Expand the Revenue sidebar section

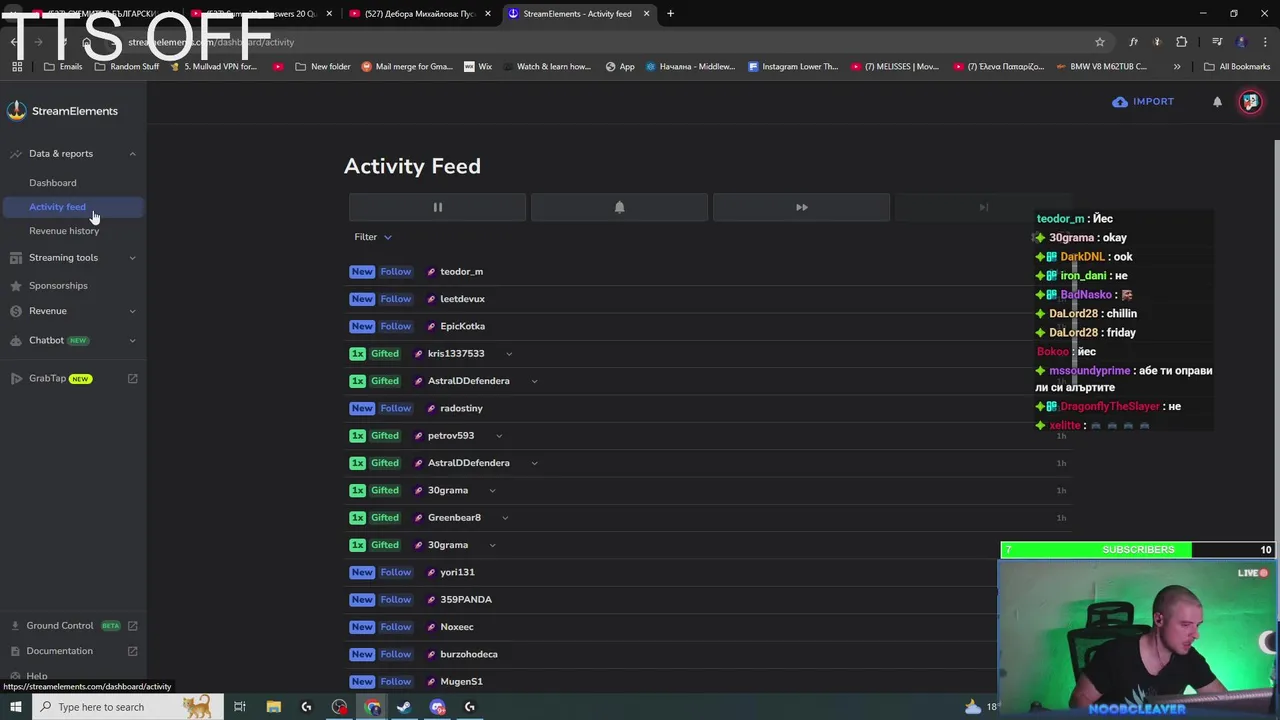tap(132, 311)
